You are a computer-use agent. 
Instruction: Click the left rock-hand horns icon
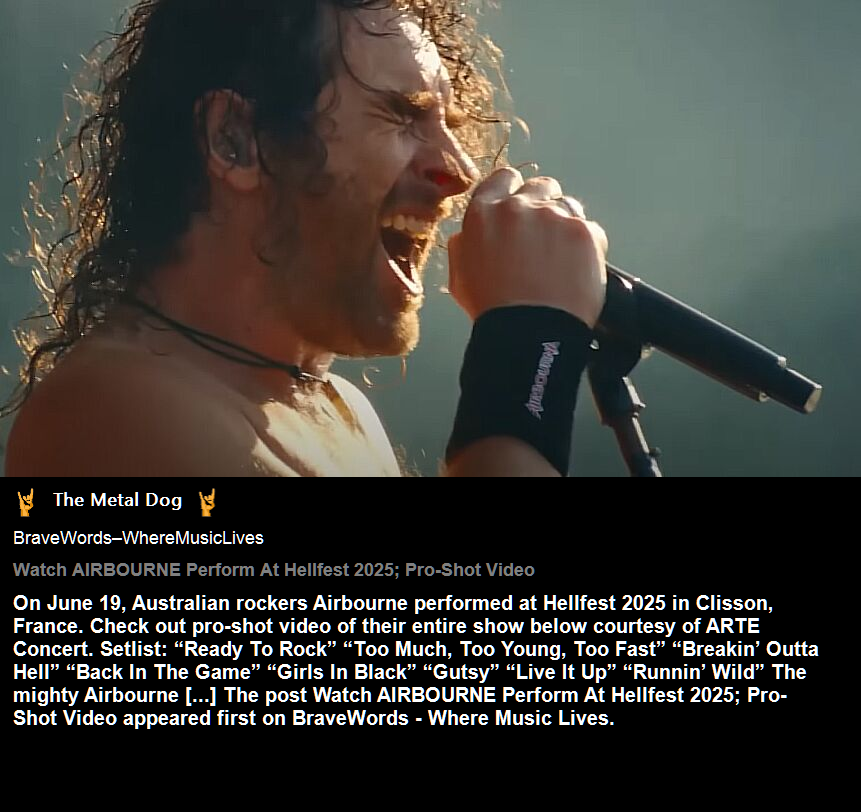pos(26,502)
